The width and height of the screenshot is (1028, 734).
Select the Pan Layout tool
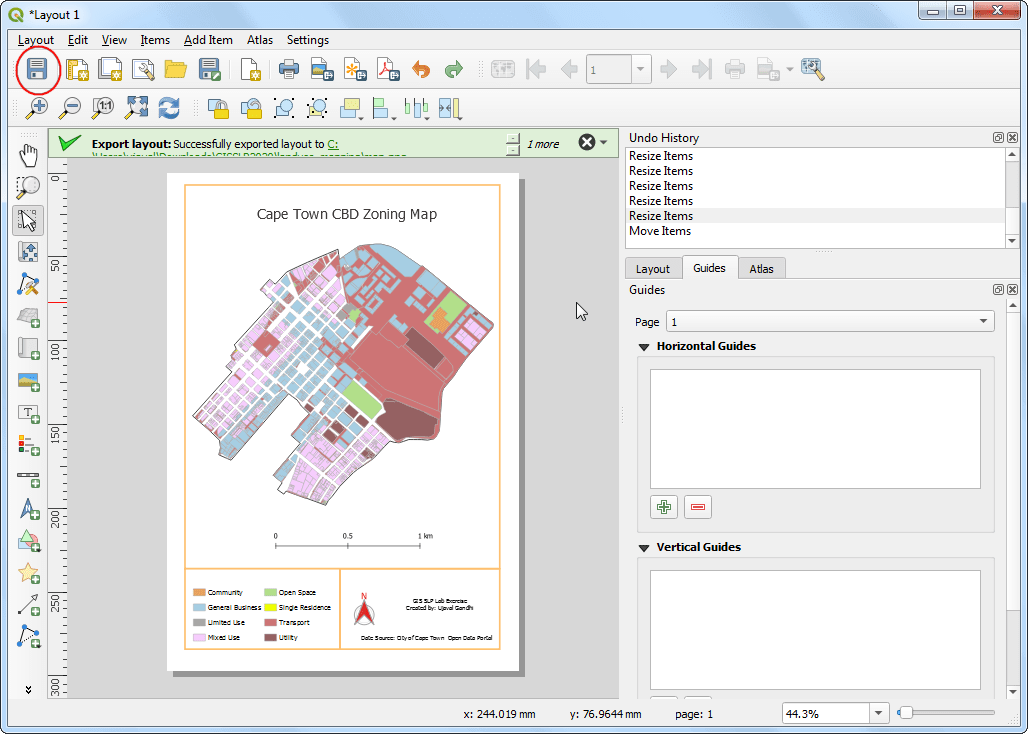point(28,155)
